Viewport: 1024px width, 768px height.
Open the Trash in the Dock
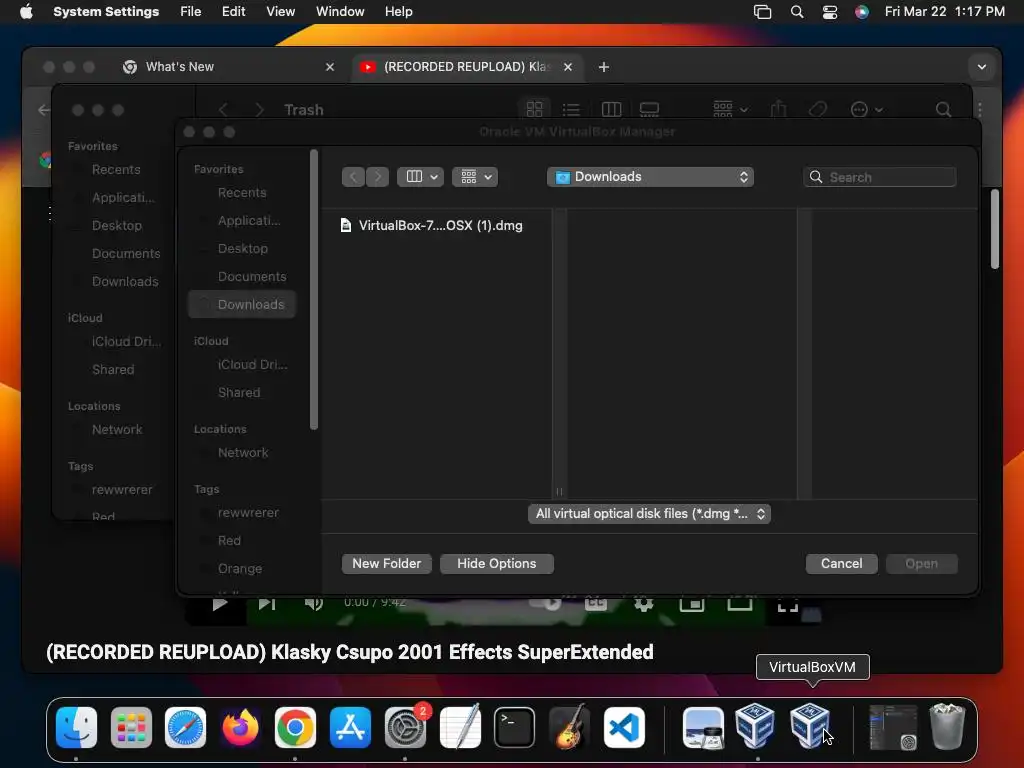[x=948, y=726]
